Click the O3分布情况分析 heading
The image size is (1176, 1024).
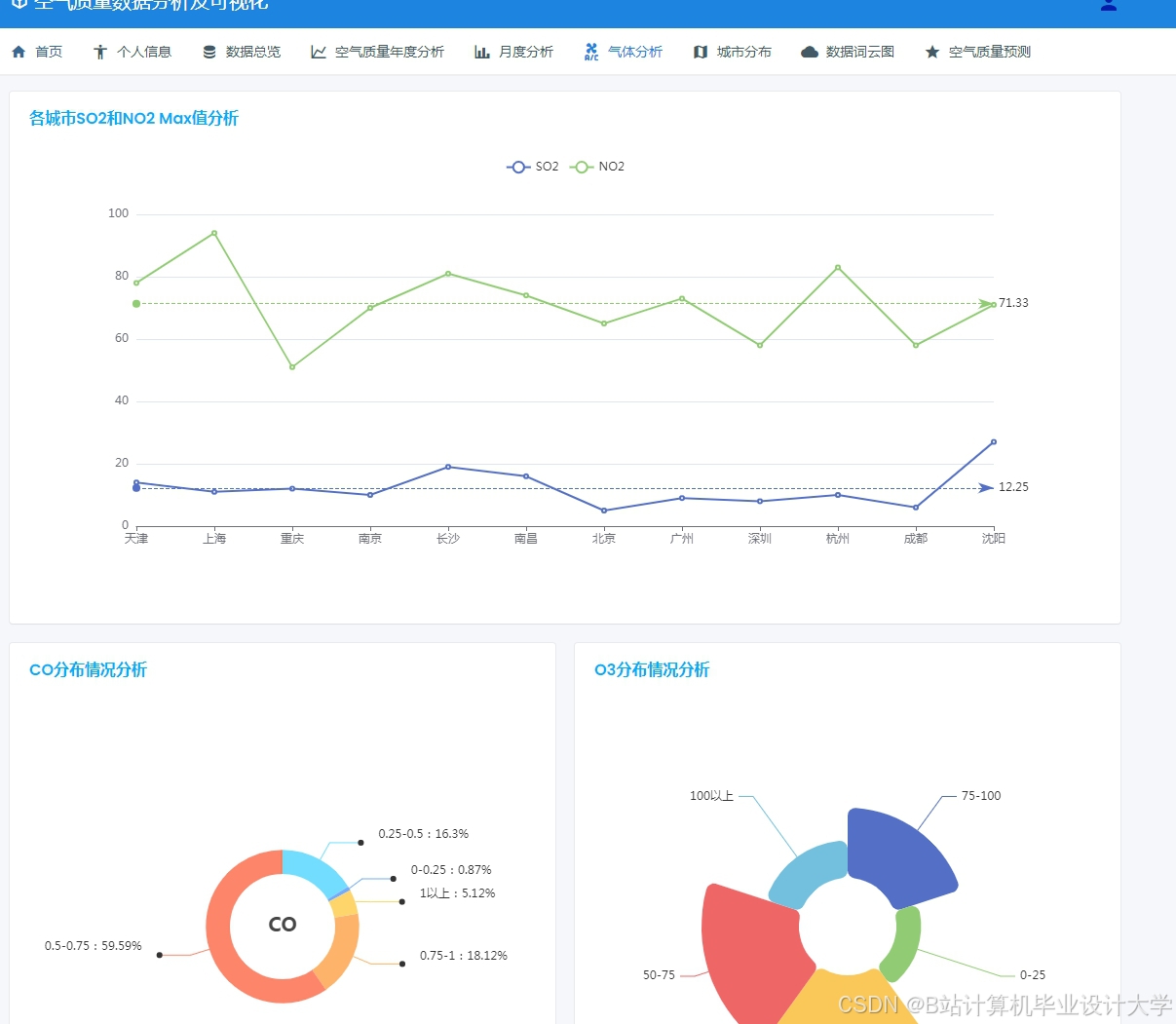(652, 669)
